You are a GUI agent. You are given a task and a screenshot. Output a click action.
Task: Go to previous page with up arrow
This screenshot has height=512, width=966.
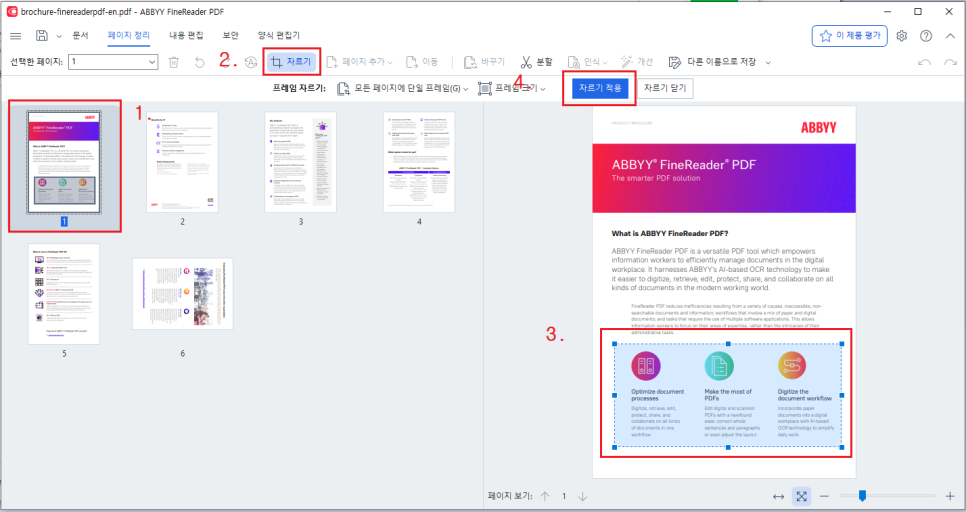coord(545,496)
